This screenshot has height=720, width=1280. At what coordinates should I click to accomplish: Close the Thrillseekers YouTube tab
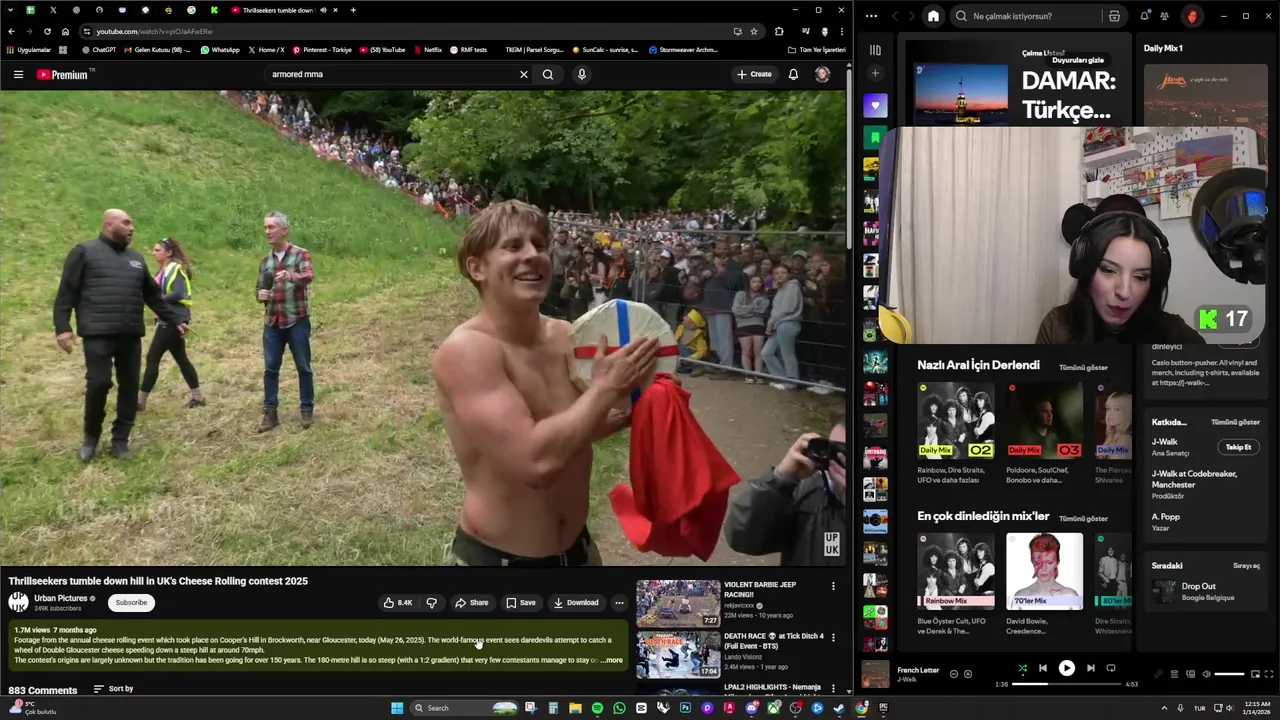tap(335, 10)
